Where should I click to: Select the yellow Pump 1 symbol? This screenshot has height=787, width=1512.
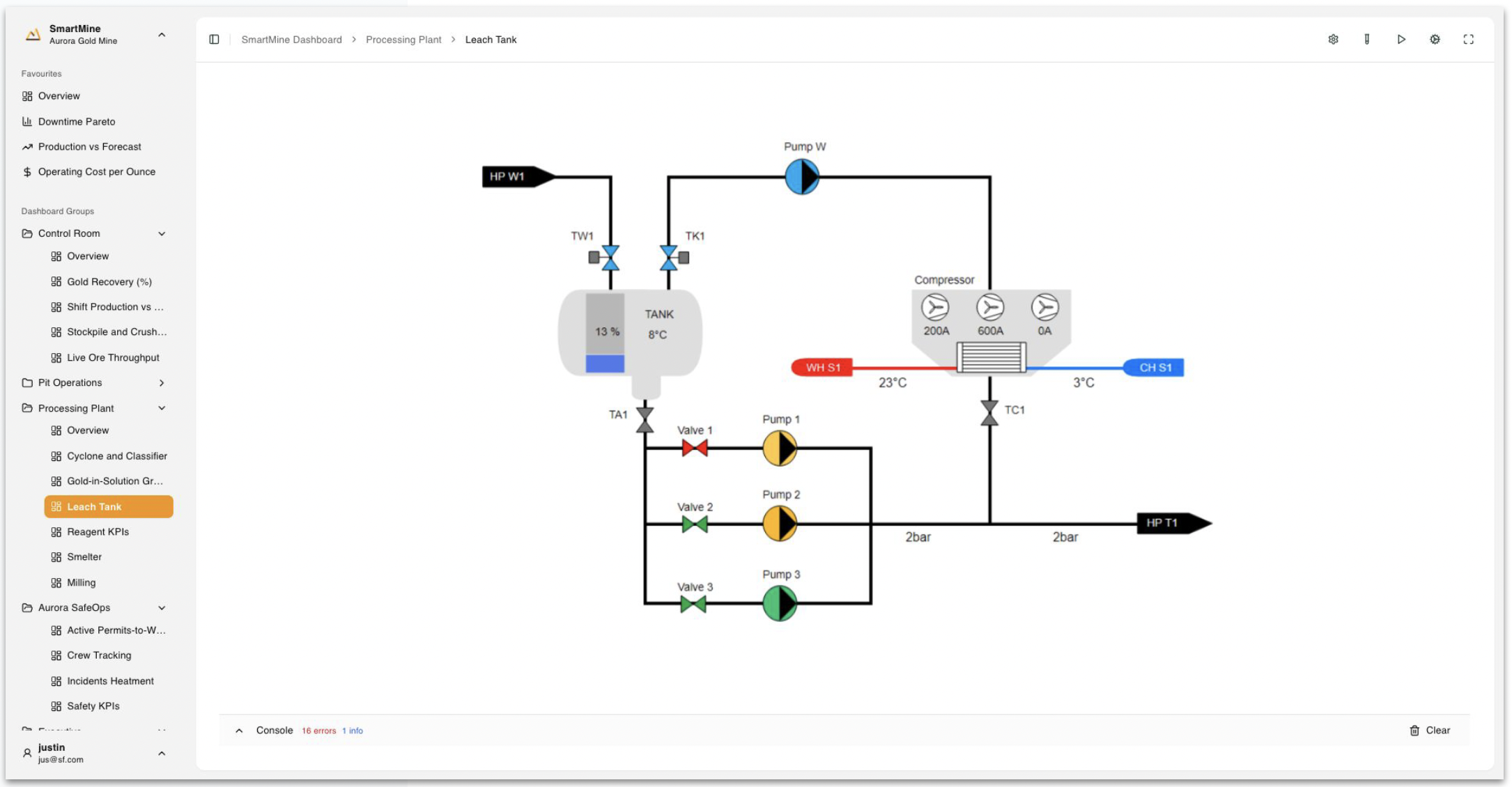pyautogui.click(x=779, y=449)
